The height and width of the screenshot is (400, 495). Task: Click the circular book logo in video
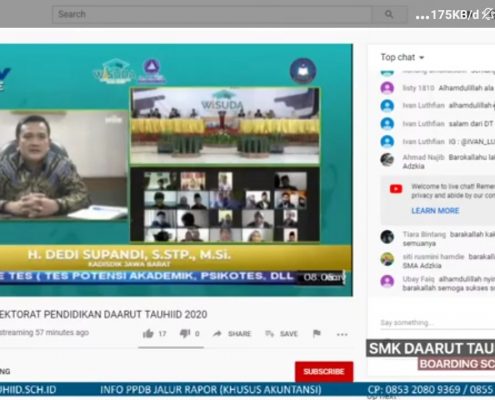303,71
